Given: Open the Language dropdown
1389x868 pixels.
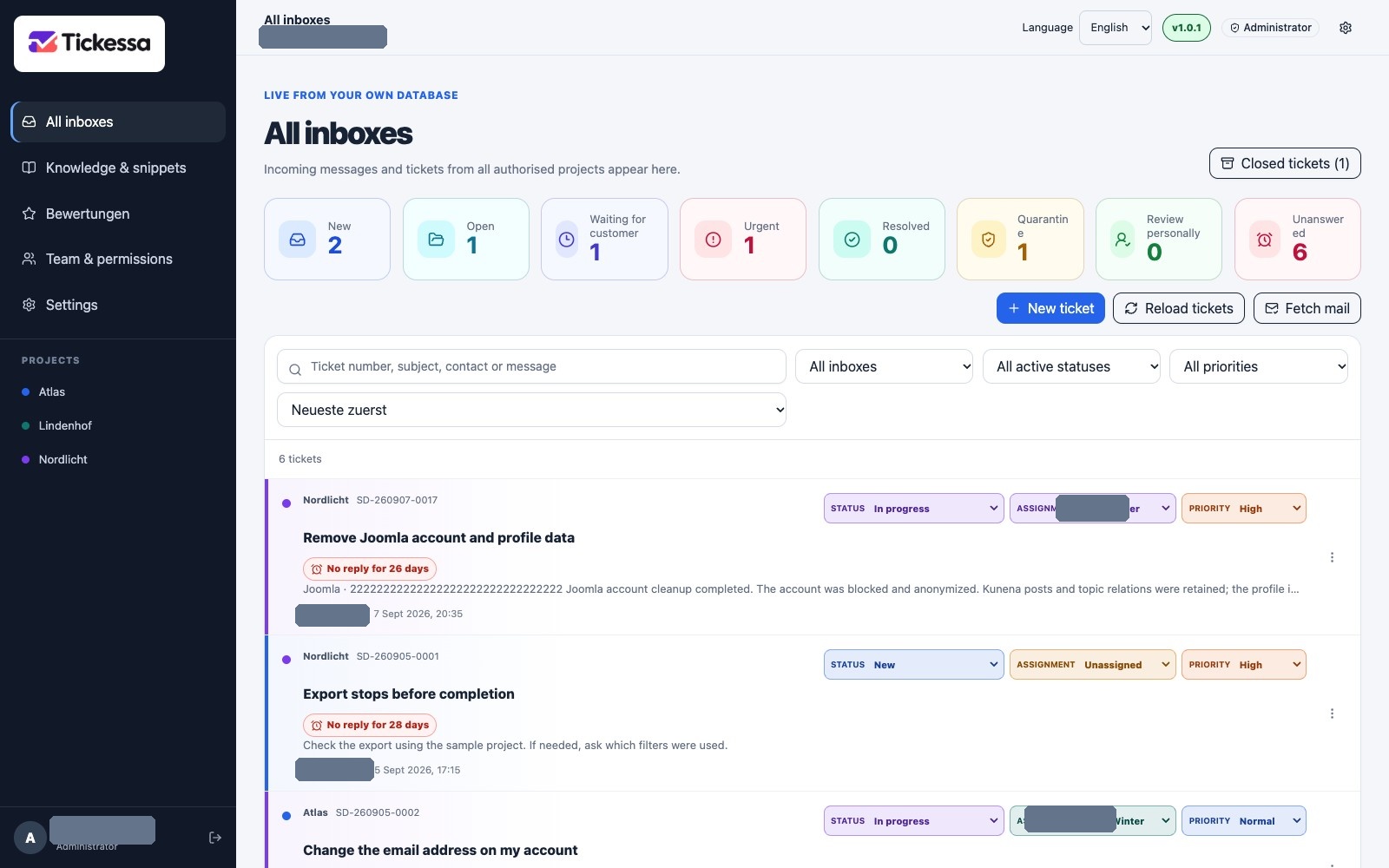Looking at the screenshot, I should pos(1116,28).
